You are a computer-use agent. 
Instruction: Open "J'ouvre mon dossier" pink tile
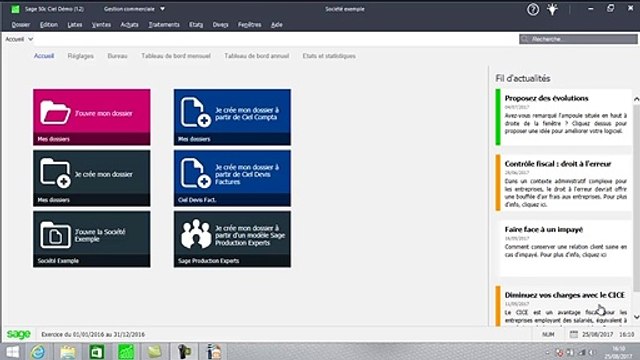[x=92, y=117]
